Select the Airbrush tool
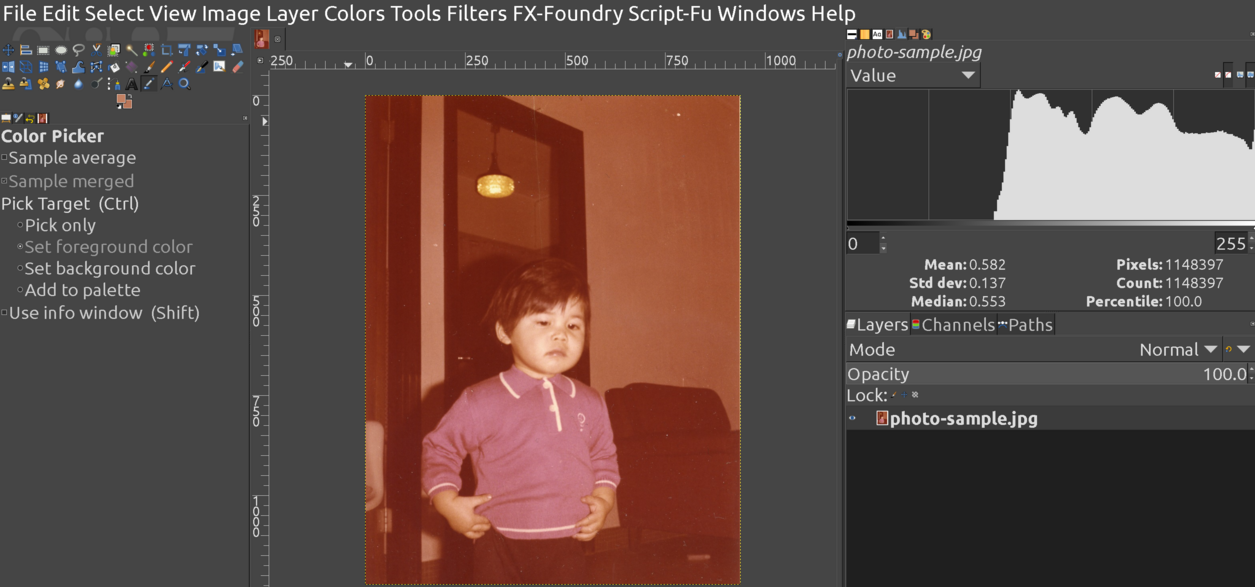 coord(184,67)
